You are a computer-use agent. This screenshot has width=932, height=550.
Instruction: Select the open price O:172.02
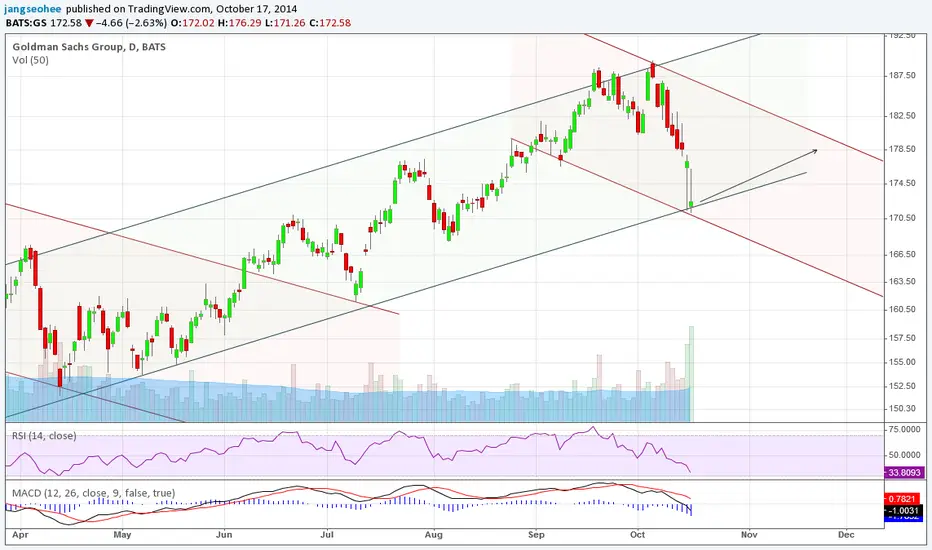[x=192, y=23]
